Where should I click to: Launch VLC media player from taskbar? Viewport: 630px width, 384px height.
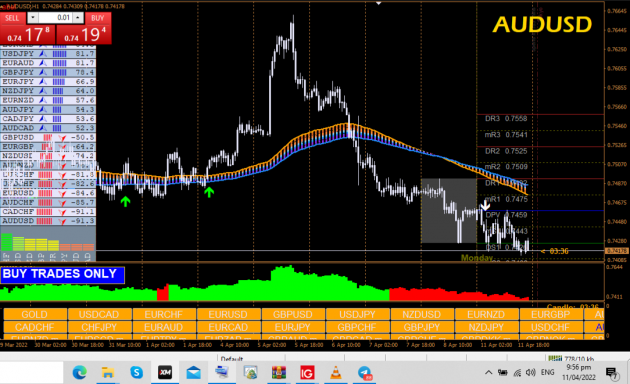[335, 373]
